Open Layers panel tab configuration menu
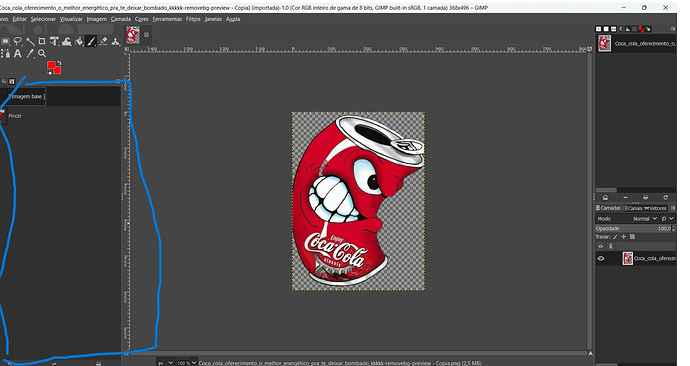Image resolution: width=690 pixels, height=366 pixels. point(673,208)
